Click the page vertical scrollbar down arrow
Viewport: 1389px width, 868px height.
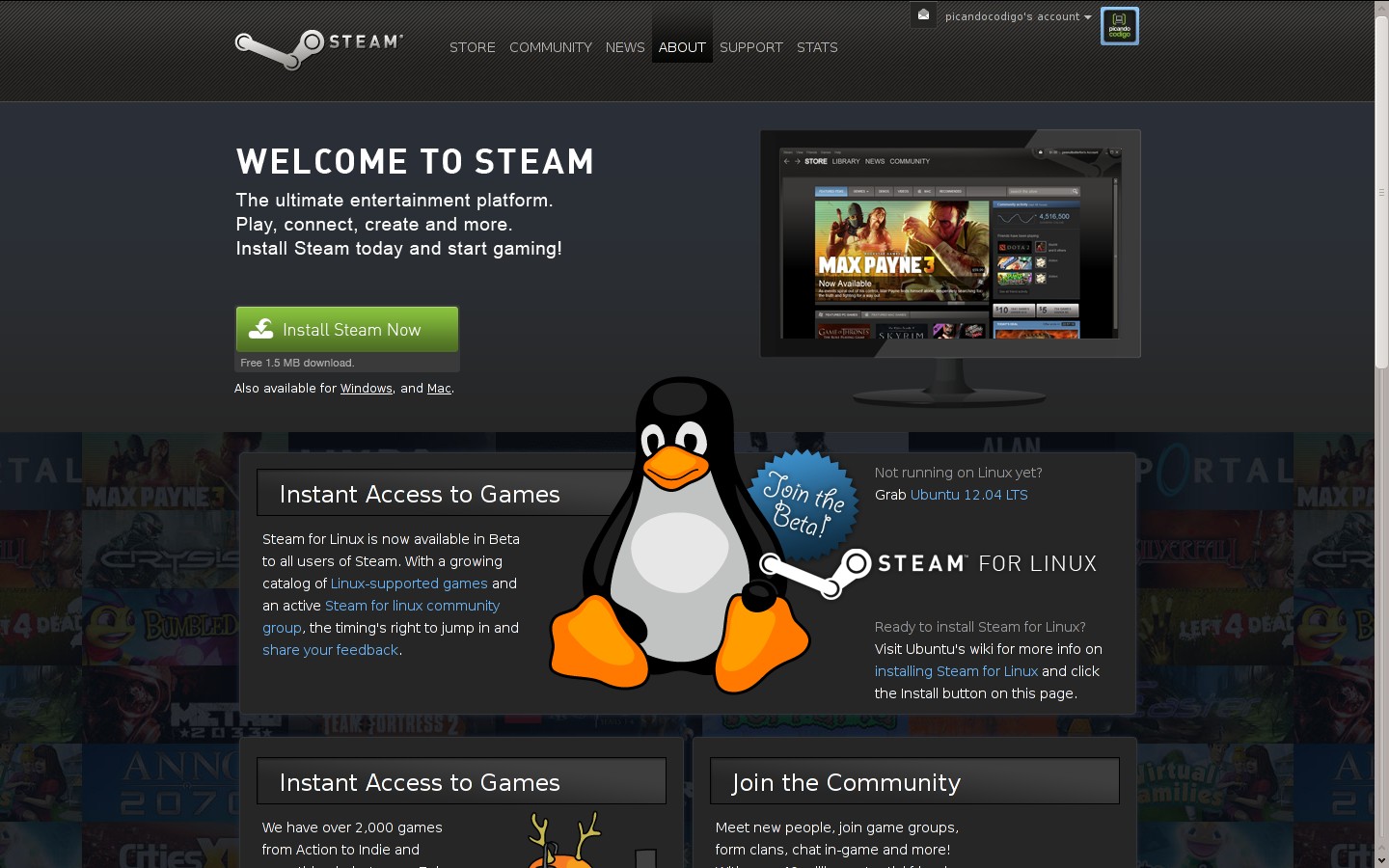click(x=1381, y=859)
